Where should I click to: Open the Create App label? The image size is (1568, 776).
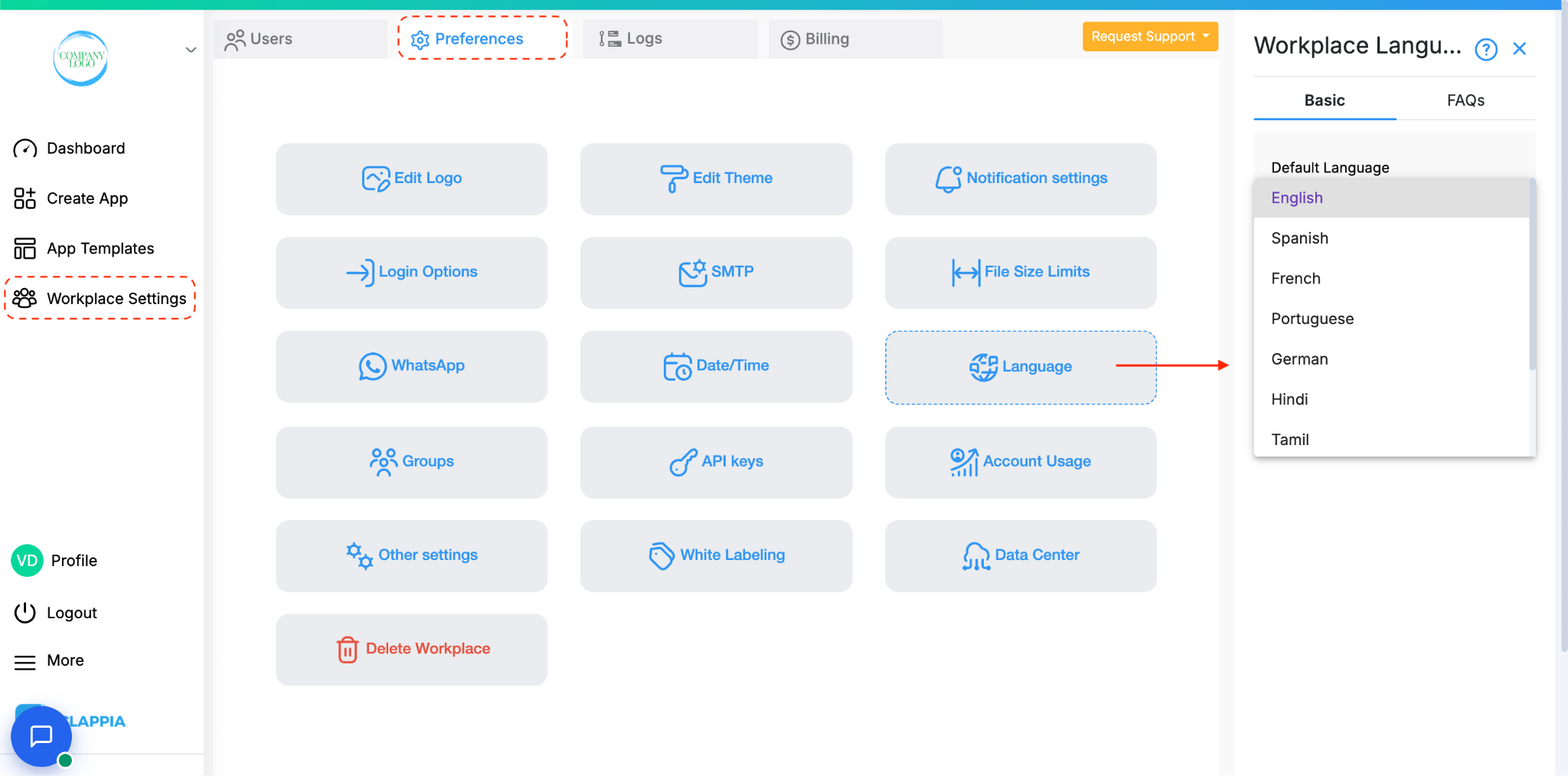(87, 198)
